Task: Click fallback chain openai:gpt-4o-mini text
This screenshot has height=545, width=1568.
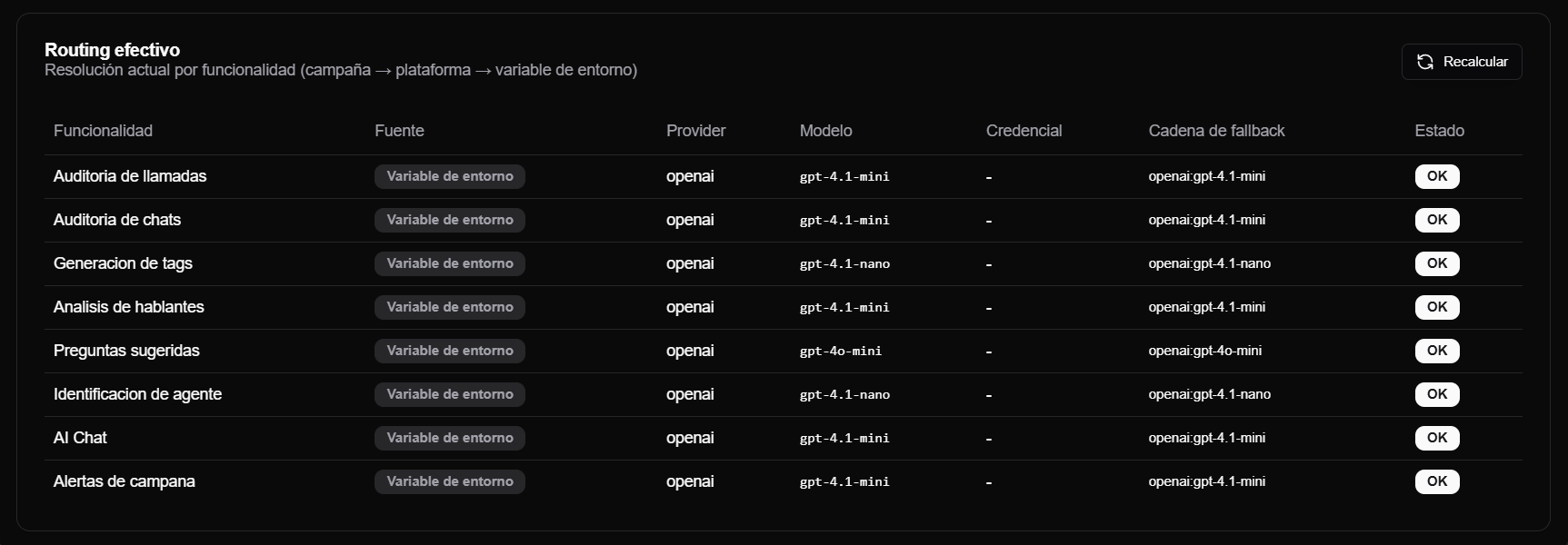Action: click(1205, 351)
